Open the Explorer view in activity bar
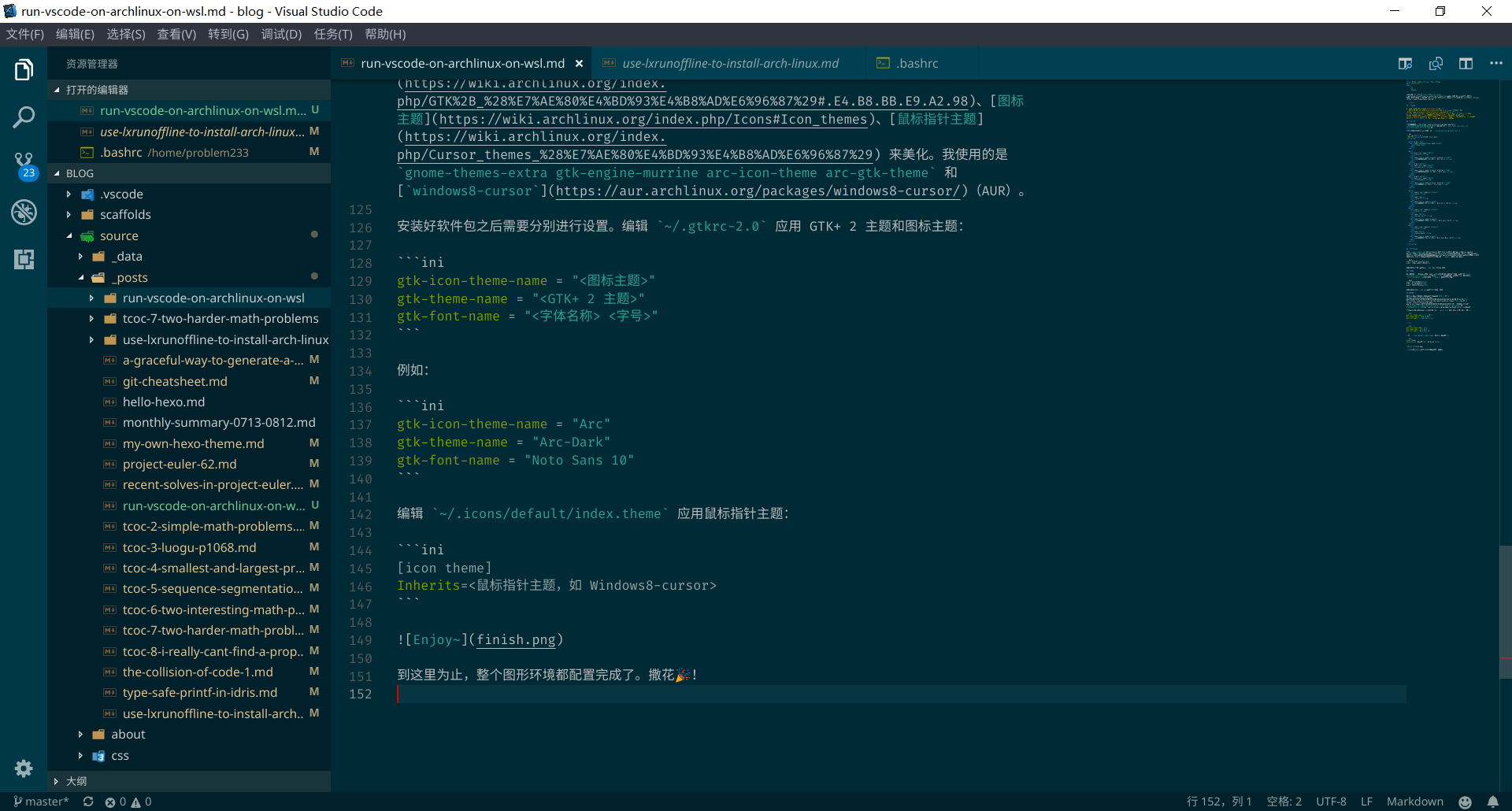This screenshot has width=1512, height=811. 24,70
